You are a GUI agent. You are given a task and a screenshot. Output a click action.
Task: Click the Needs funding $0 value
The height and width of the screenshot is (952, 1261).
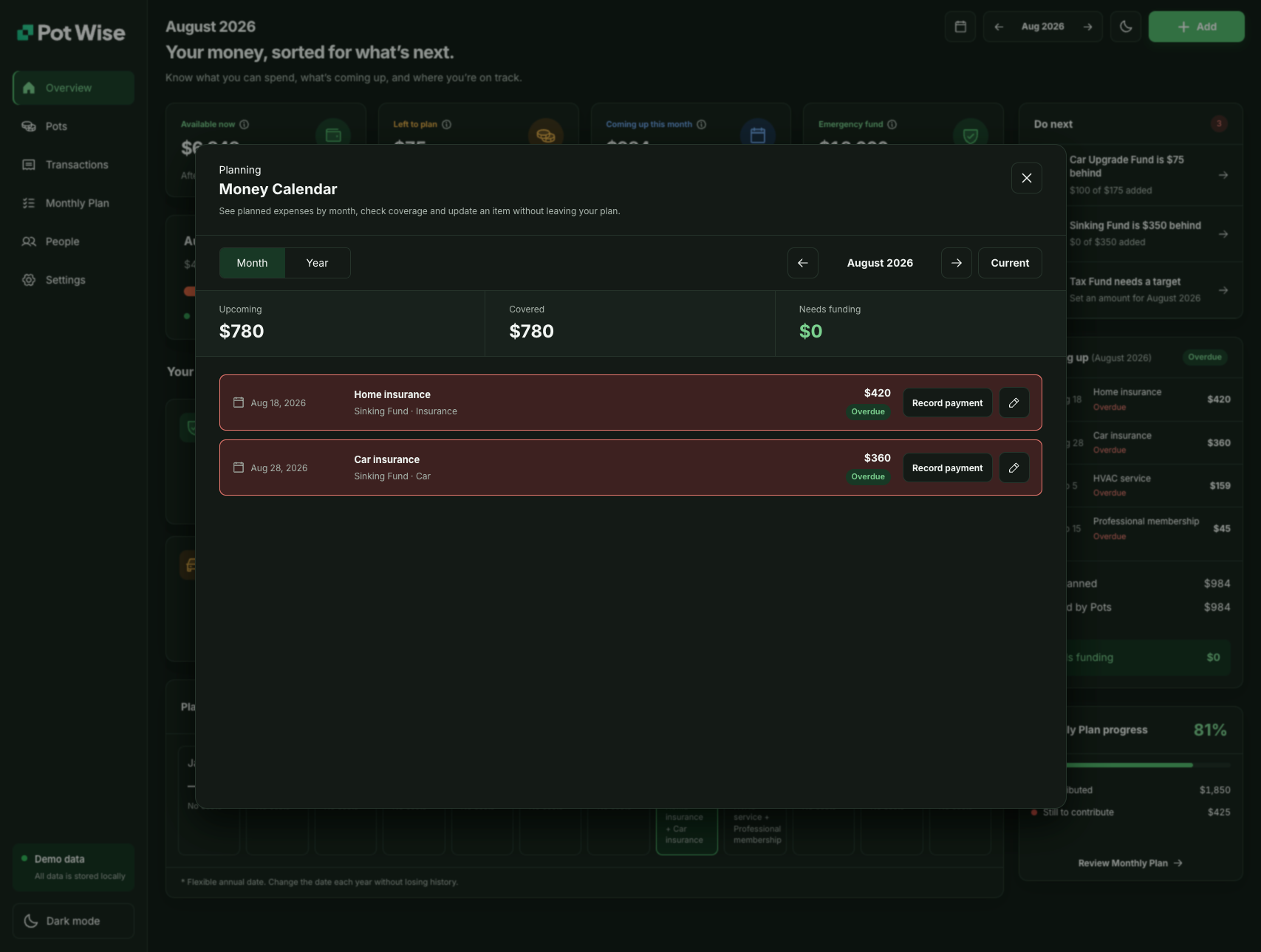coord(810,331)
